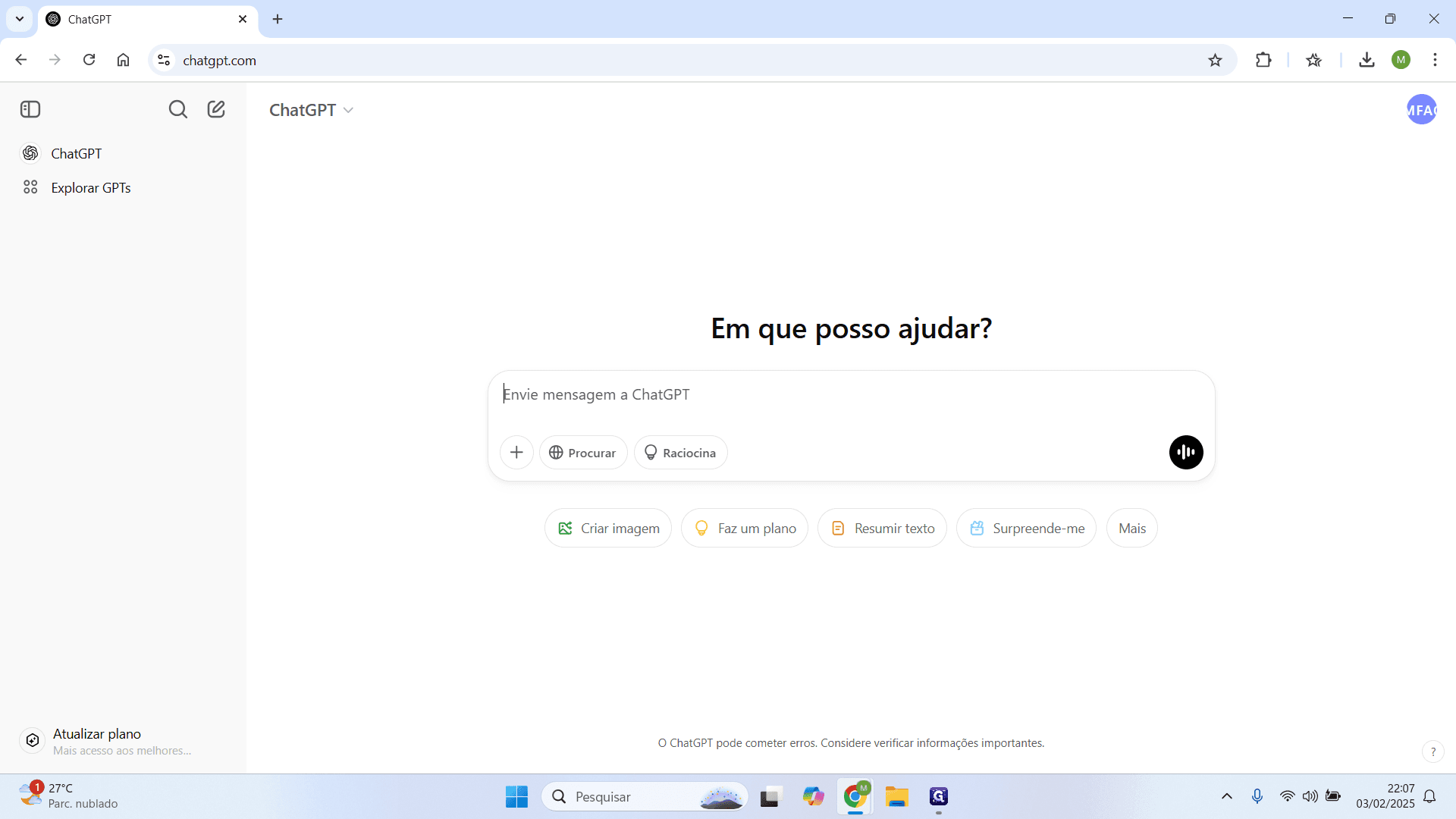
Task: Choose the Faz um plano suggestion
Action: pyautogui.click(x=745, y=529)
